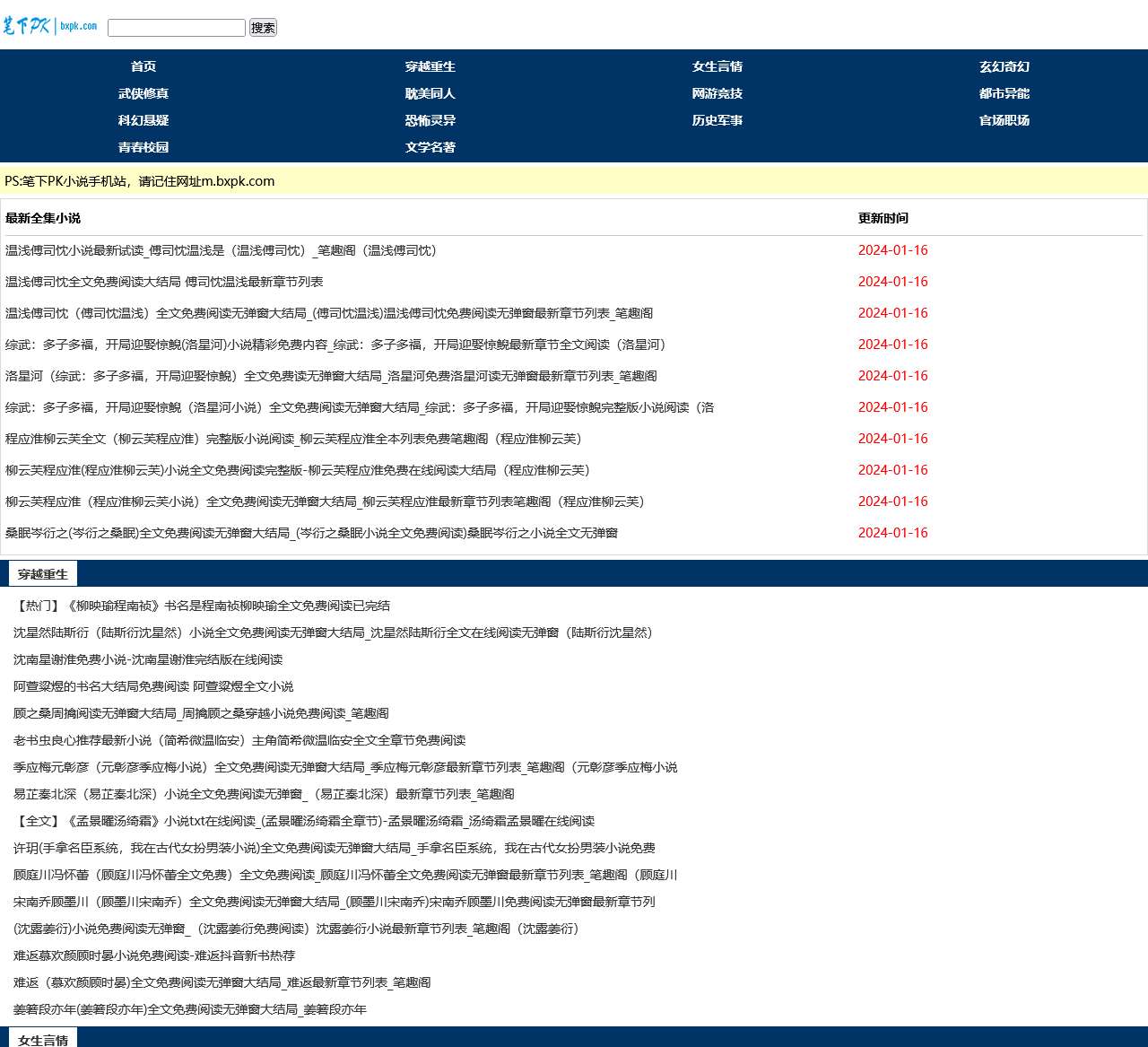This screenshot has height=1047, width=1148.
Task: Select the 科幻悬疑 category
Action: (143, 120)
